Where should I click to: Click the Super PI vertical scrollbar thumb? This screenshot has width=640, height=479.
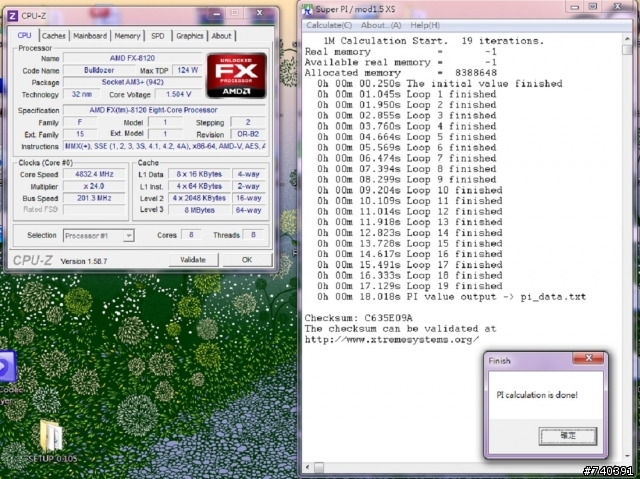click(x=627, y=50)
